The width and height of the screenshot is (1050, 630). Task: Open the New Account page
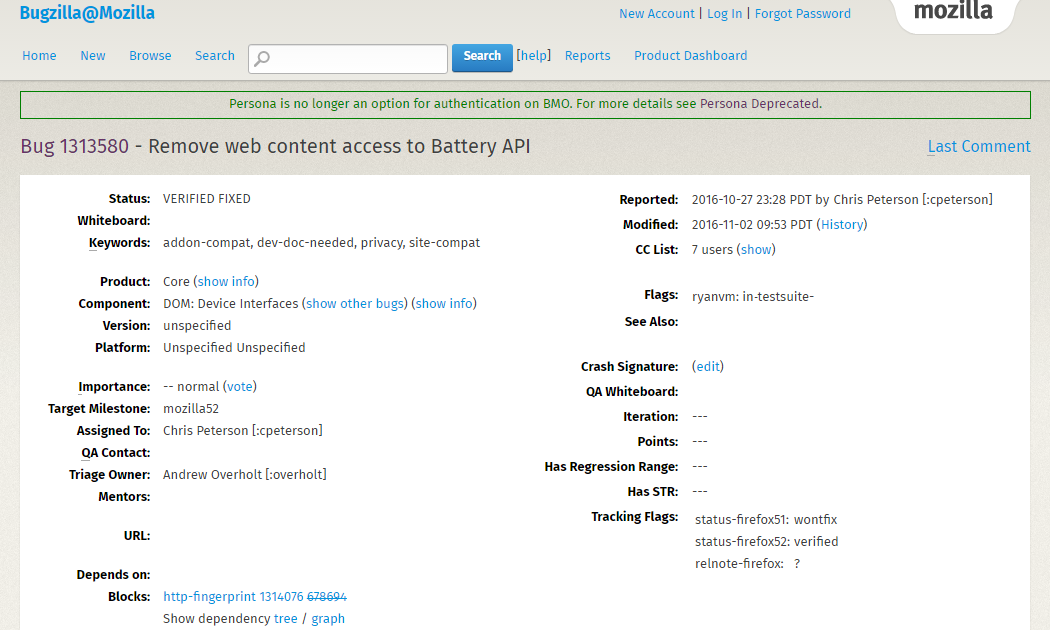655,13
